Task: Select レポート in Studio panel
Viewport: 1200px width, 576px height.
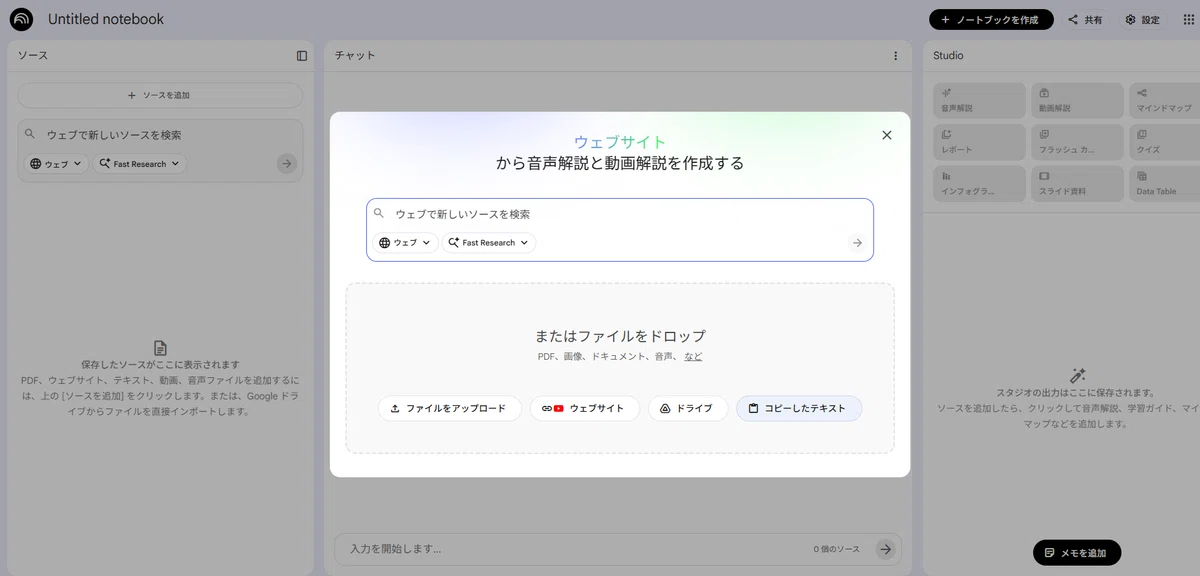Action: tap(979, 142)
